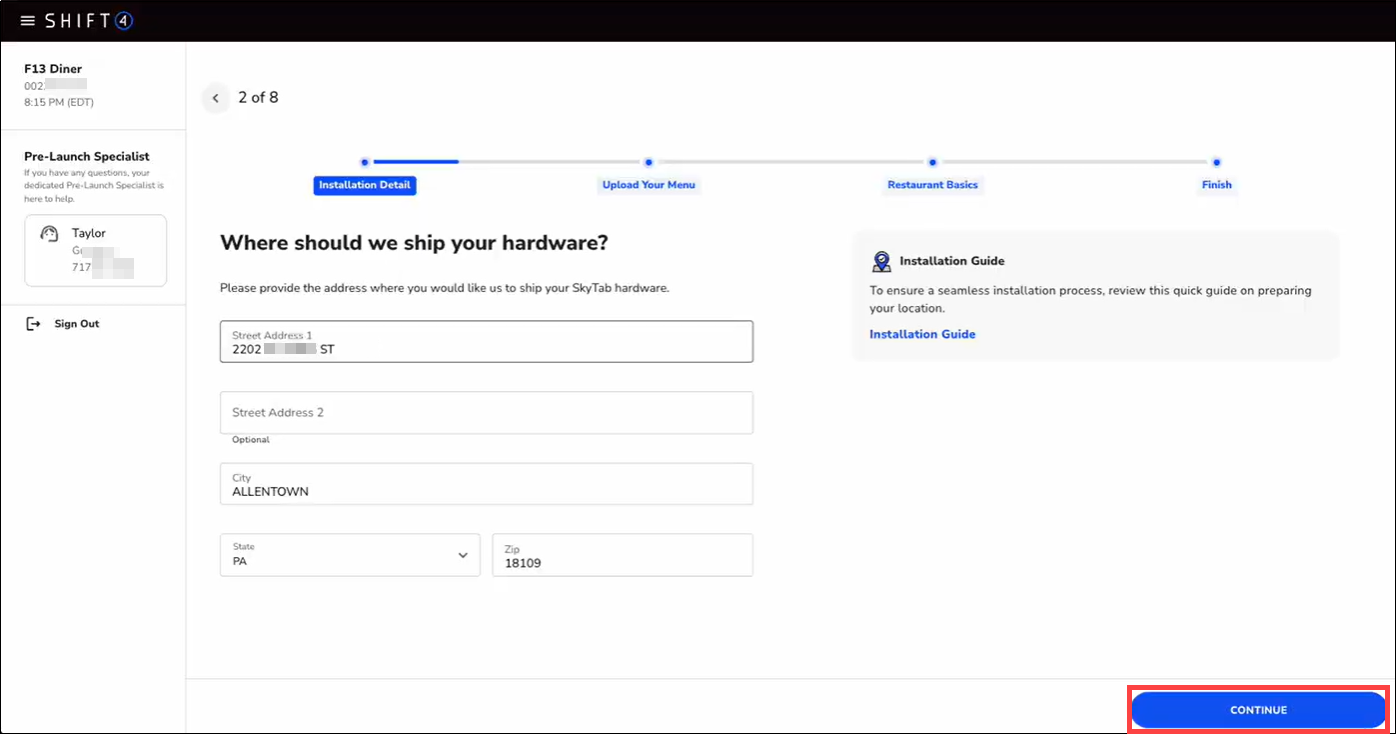Image resolution: width=1396 pixels, height=734 pixels.
Task: Open the hamburger menu icon
Action: tap(27, 21)
